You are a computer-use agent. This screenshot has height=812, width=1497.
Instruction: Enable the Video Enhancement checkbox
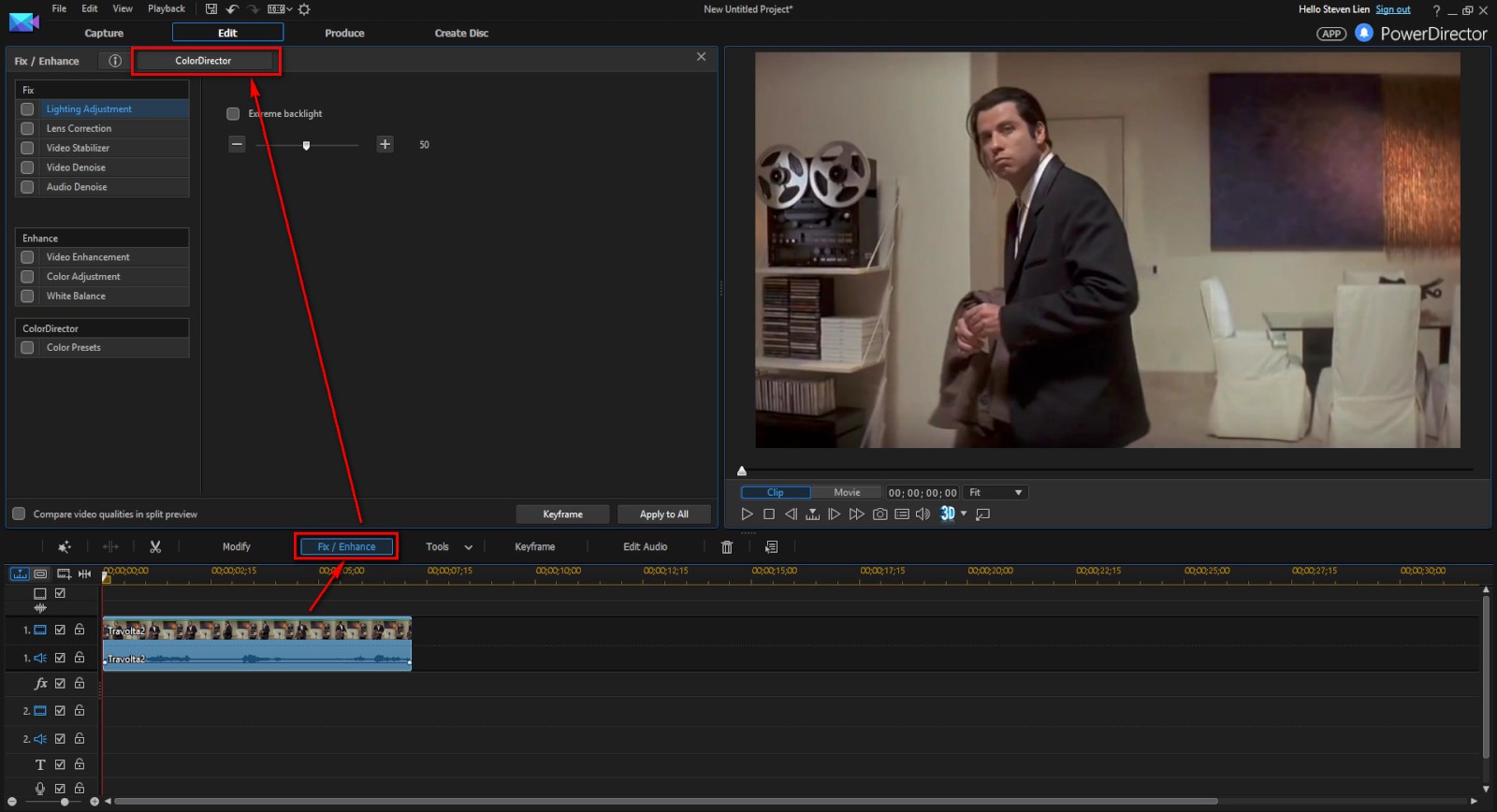coord(27,257)
